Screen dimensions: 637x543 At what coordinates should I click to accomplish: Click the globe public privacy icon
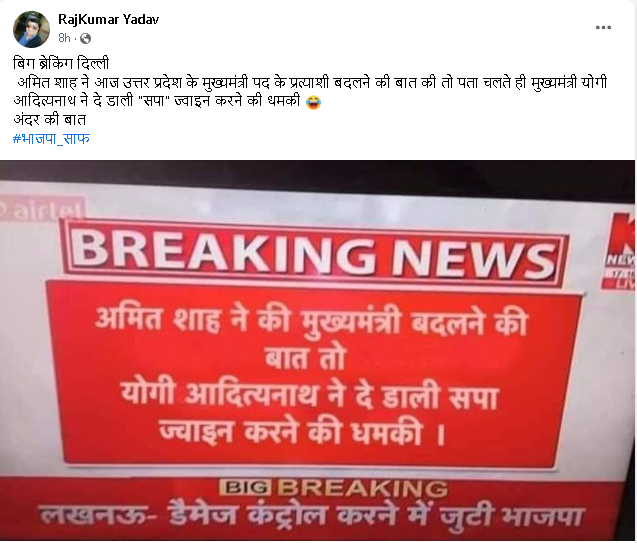[x=85, y=39]
